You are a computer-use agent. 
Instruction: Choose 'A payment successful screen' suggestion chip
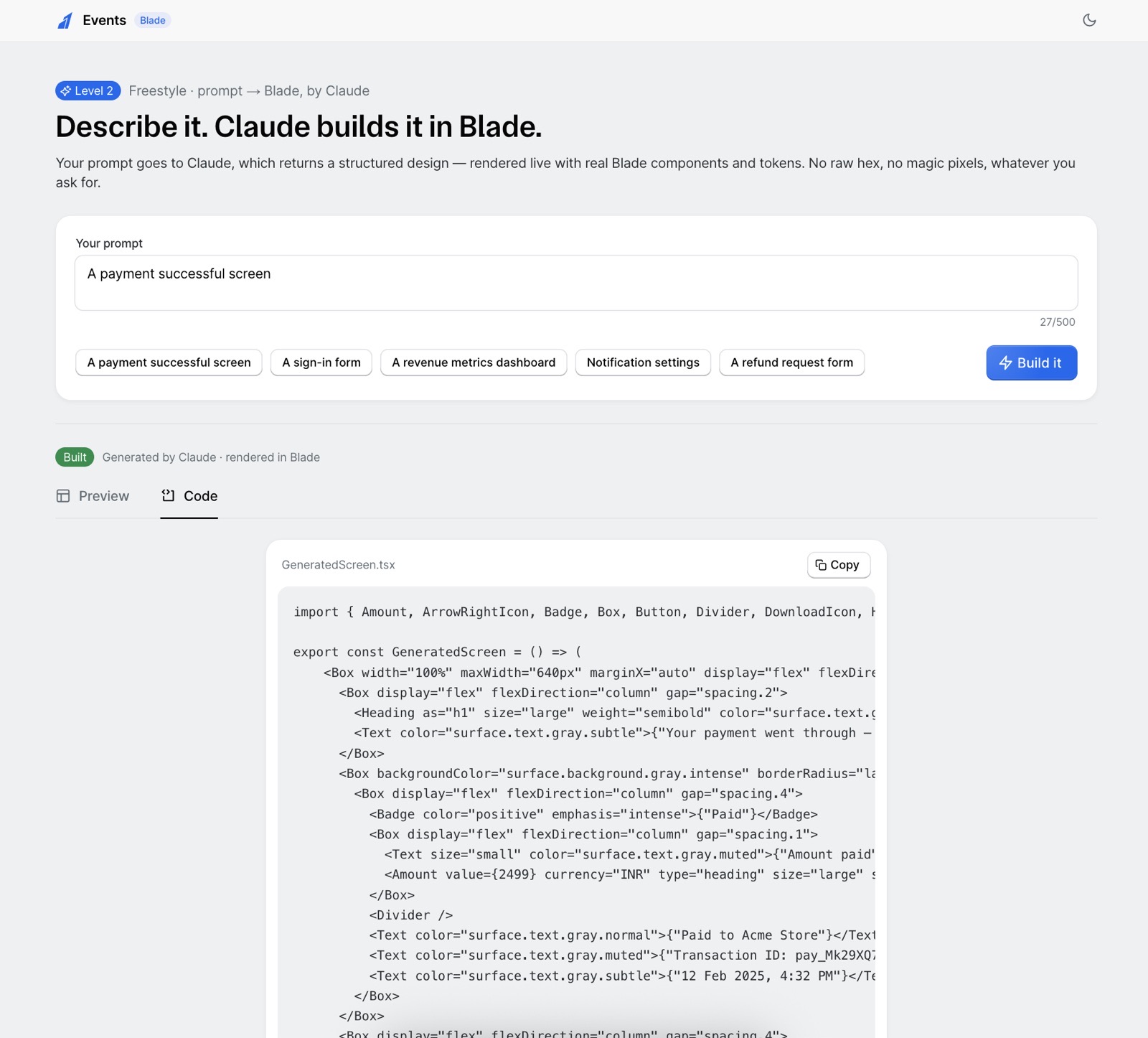[169, 363]
